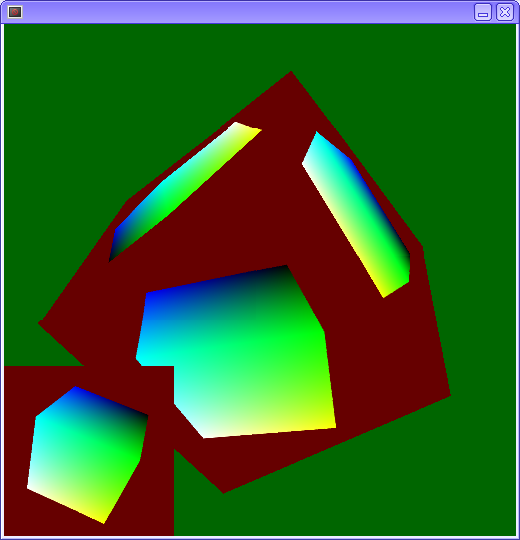Minimize the window with the underscore button

(483, 12)
